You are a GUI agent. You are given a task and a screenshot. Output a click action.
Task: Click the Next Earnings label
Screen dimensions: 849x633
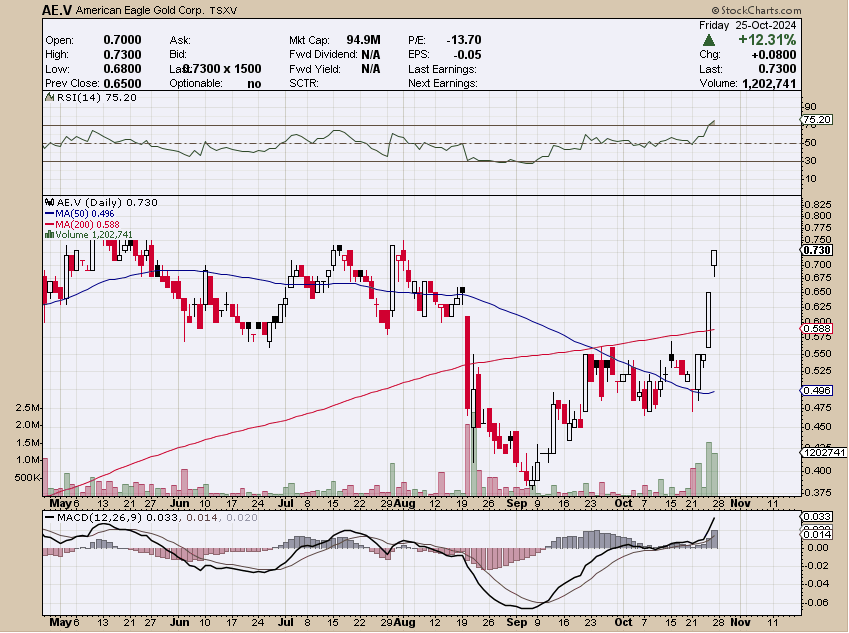tap(443, 83)
